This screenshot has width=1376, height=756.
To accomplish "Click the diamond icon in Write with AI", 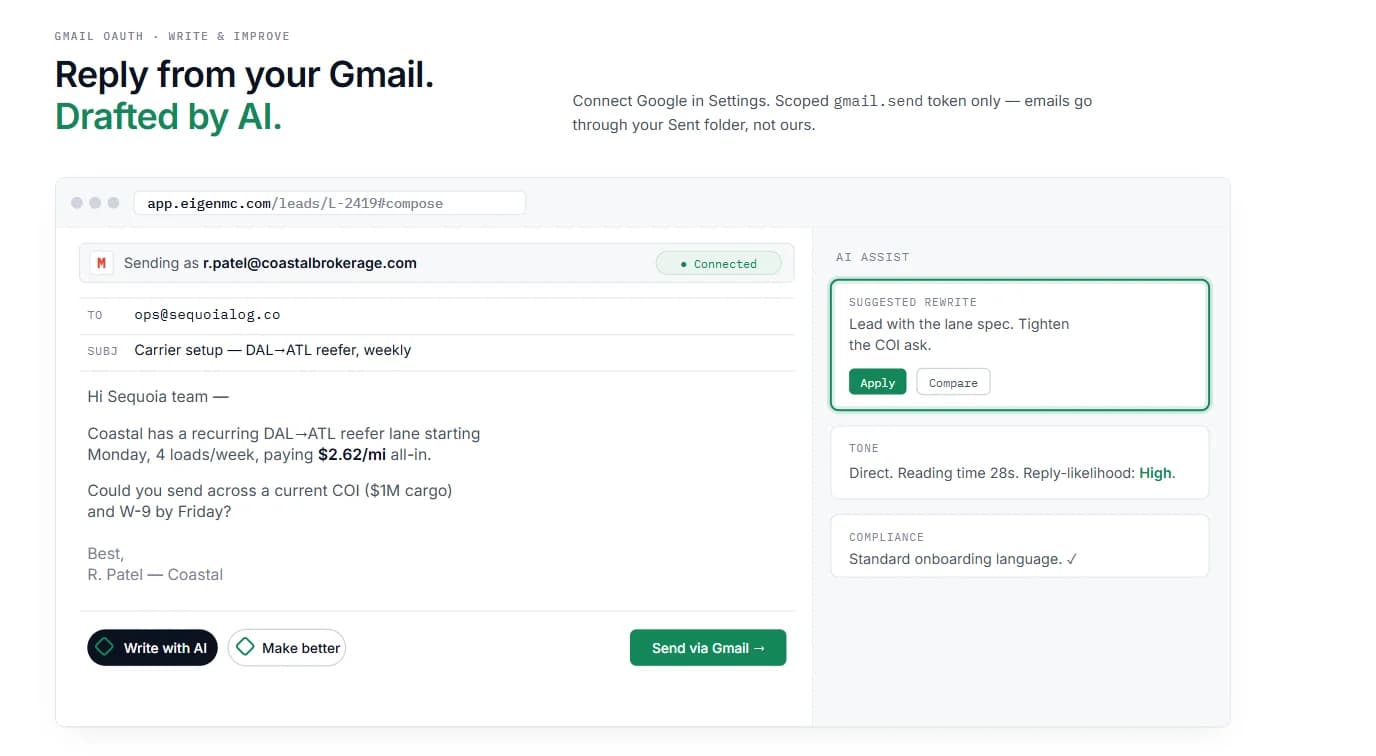I will (x=104, y=647).
